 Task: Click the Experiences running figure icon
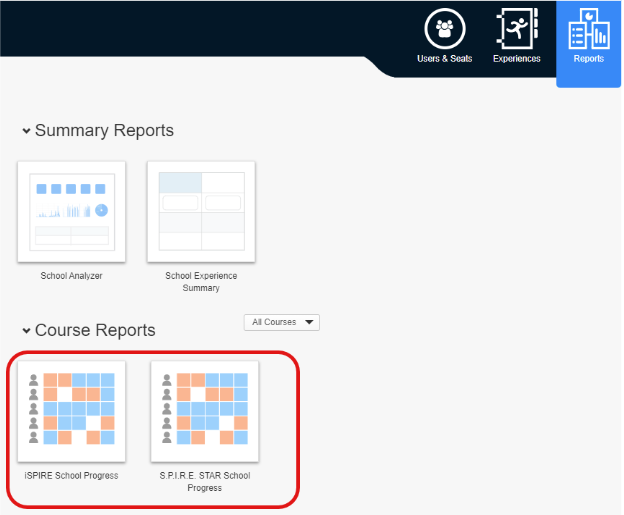[x=516, y=28]
